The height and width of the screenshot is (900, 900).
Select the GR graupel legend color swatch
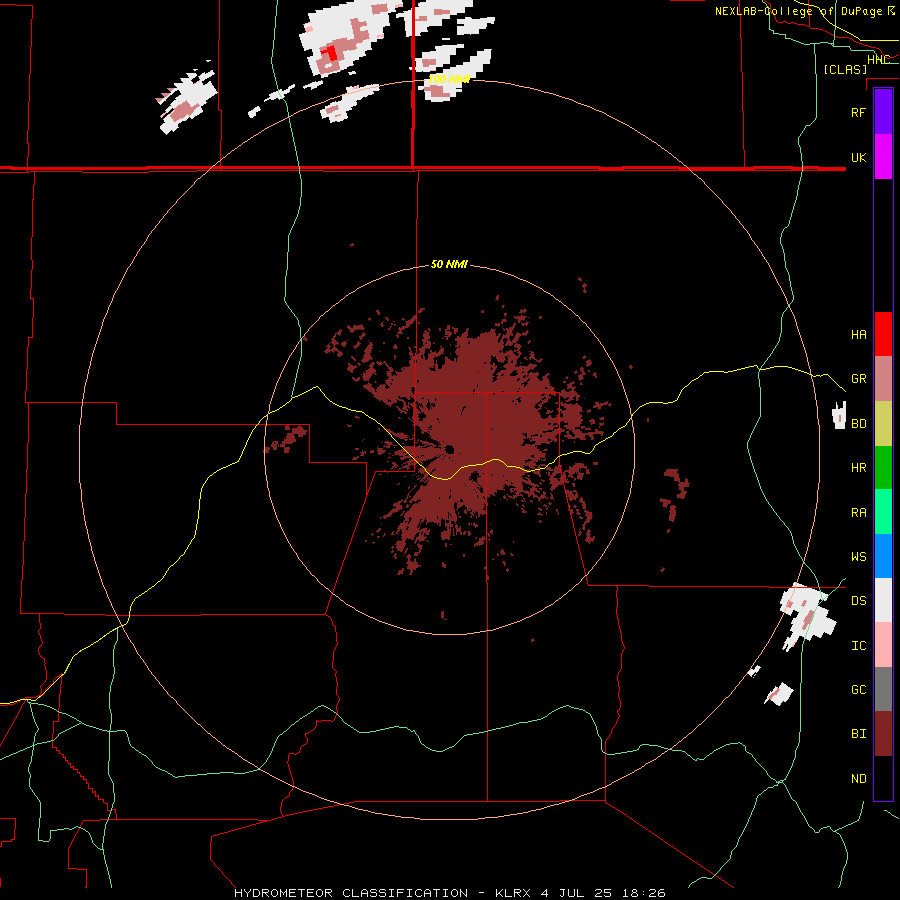(883, 379)
